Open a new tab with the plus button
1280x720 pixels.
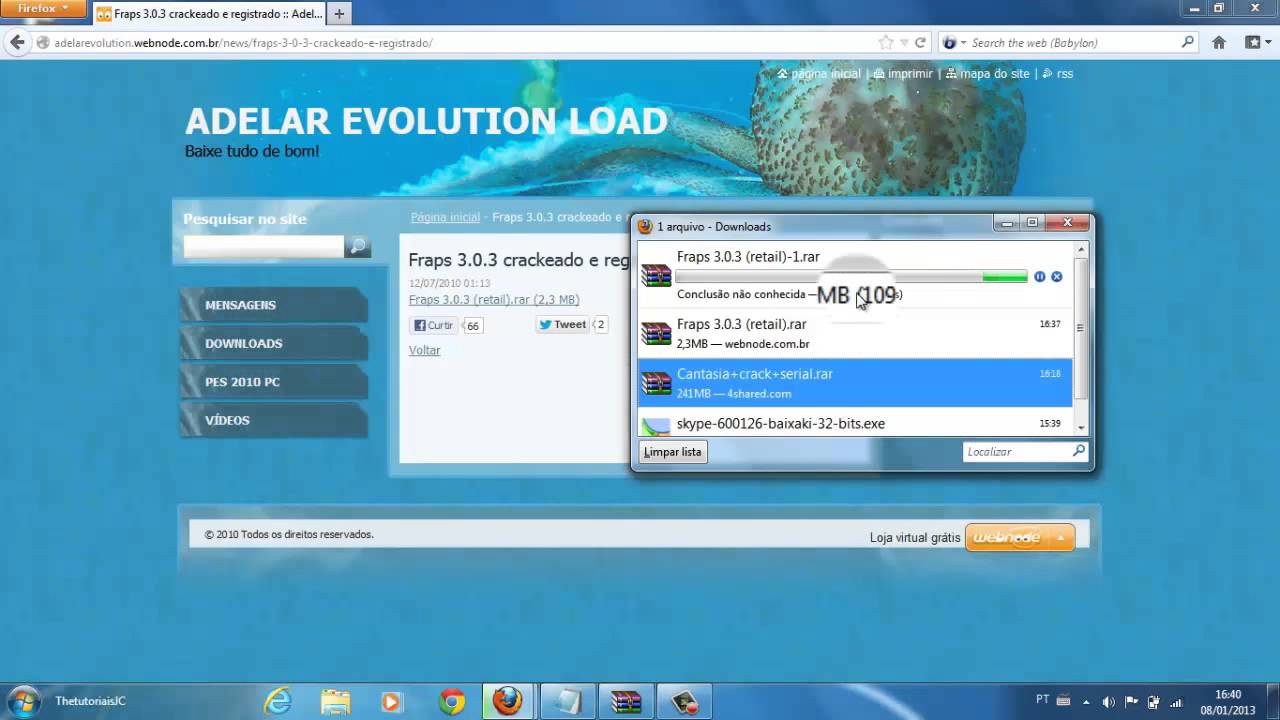click(x=339, y=14)
